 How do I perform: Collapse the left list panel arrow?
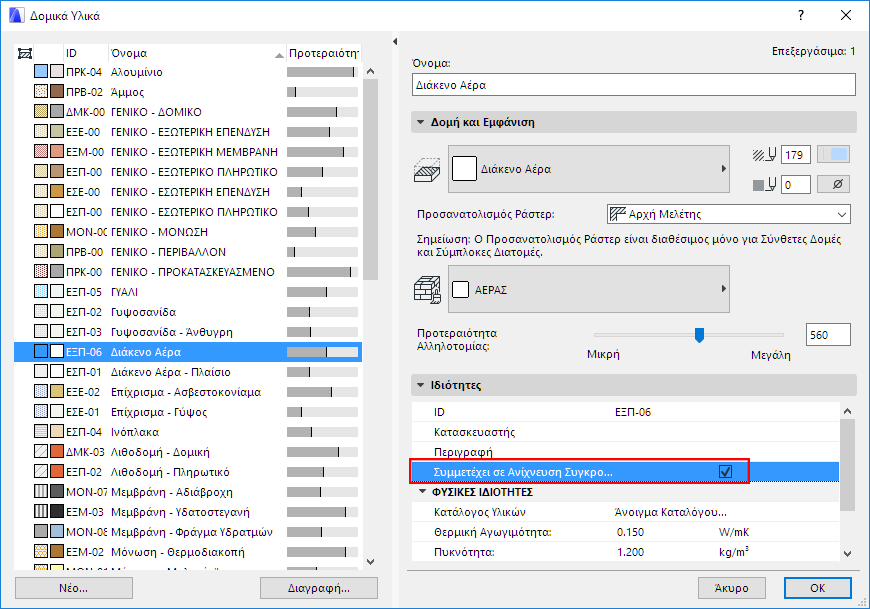(x=394, y=41)
